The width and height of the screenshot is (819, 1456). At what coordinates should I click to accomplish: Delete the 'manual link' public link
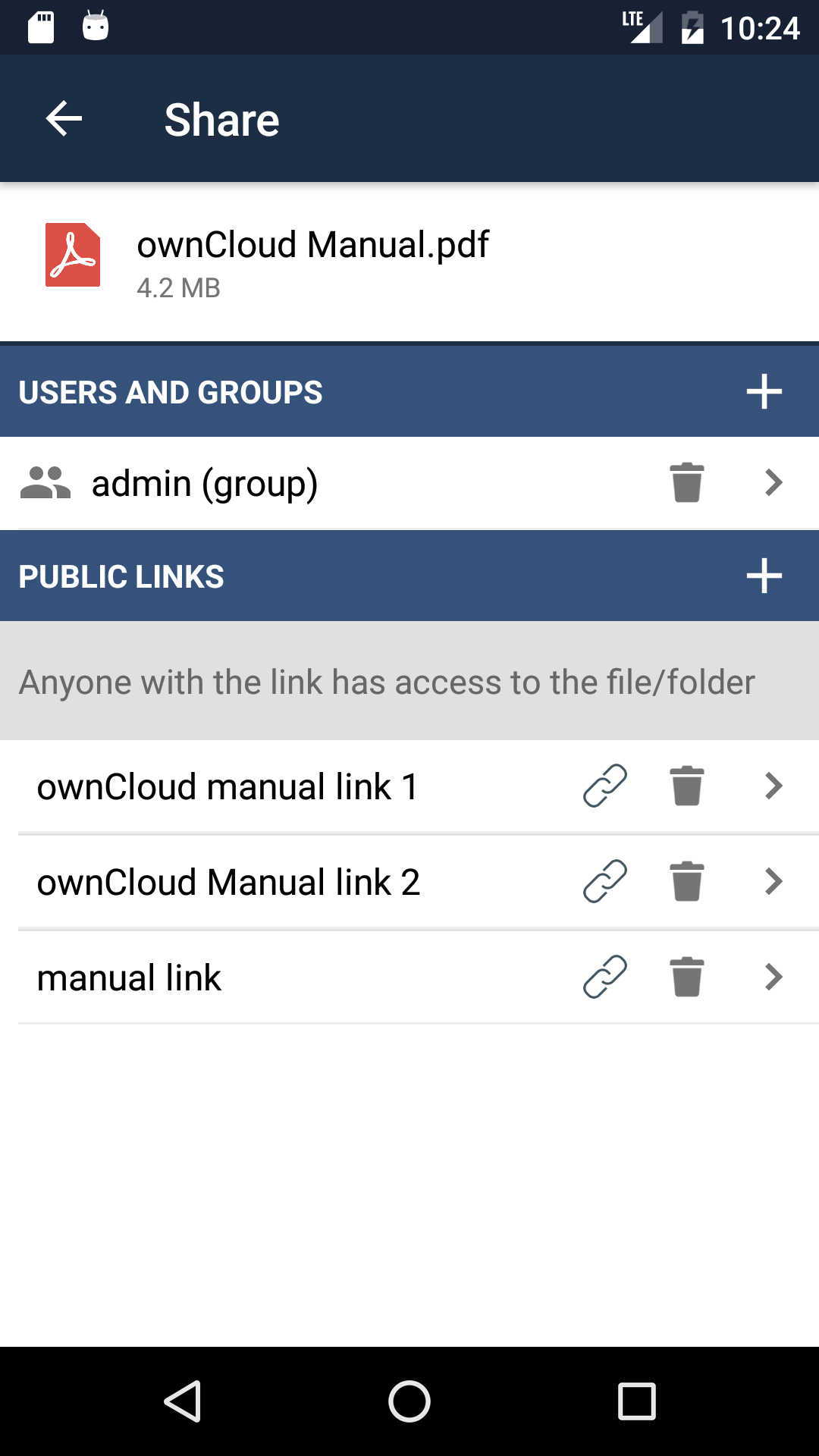[x=687, y=977]
